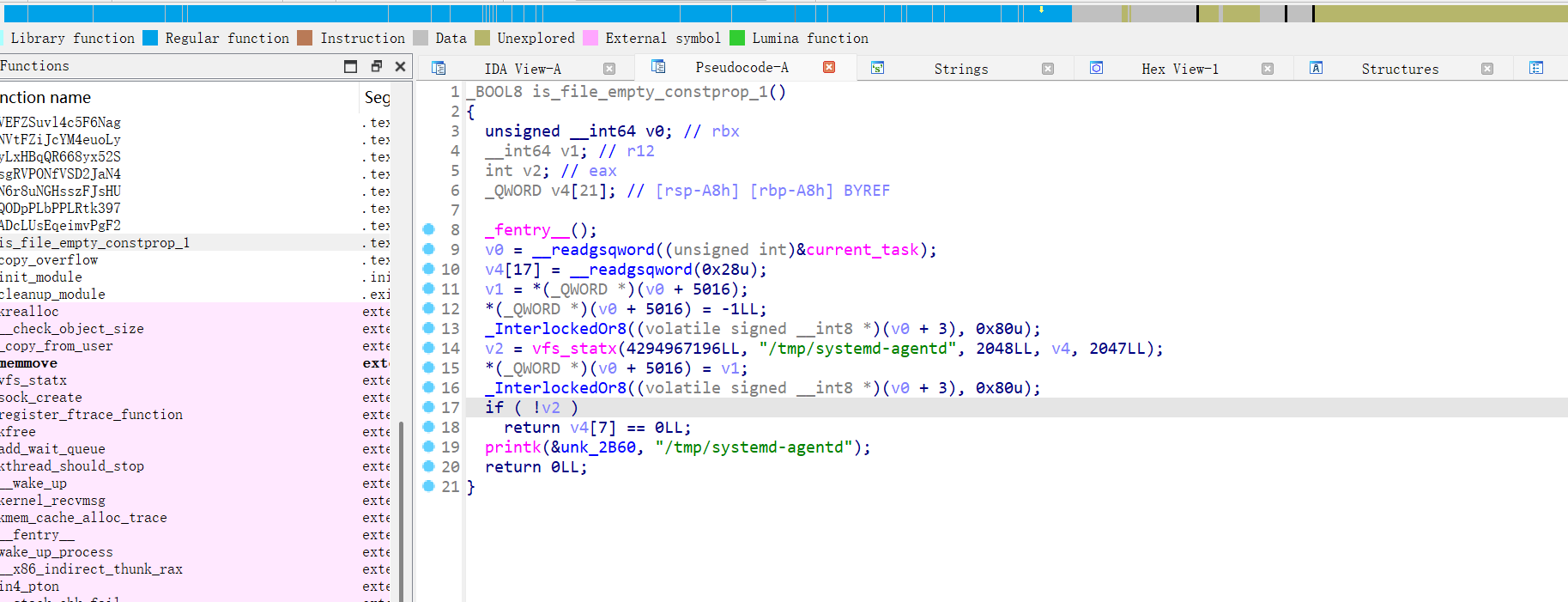Viewport: 1568px width, 602px height.
Task: Select vfs_statx in the Functions list
Action: [x=34, y=380]
